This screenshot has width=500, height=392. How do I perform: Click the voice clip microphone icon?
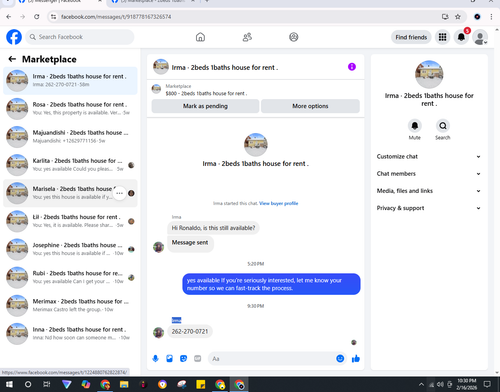(155, 359)
